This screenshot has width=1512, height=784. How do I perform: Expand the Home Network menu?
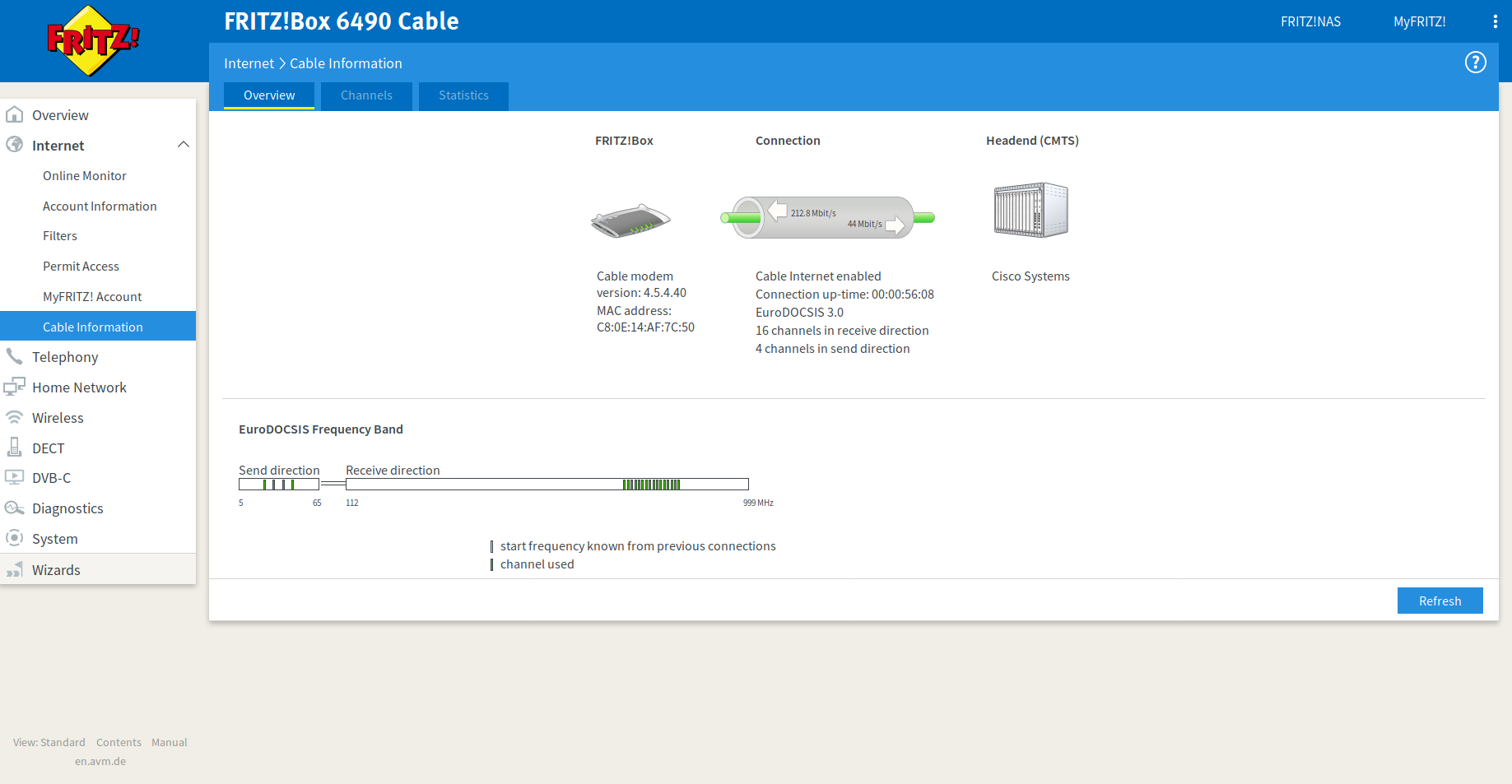79,387
